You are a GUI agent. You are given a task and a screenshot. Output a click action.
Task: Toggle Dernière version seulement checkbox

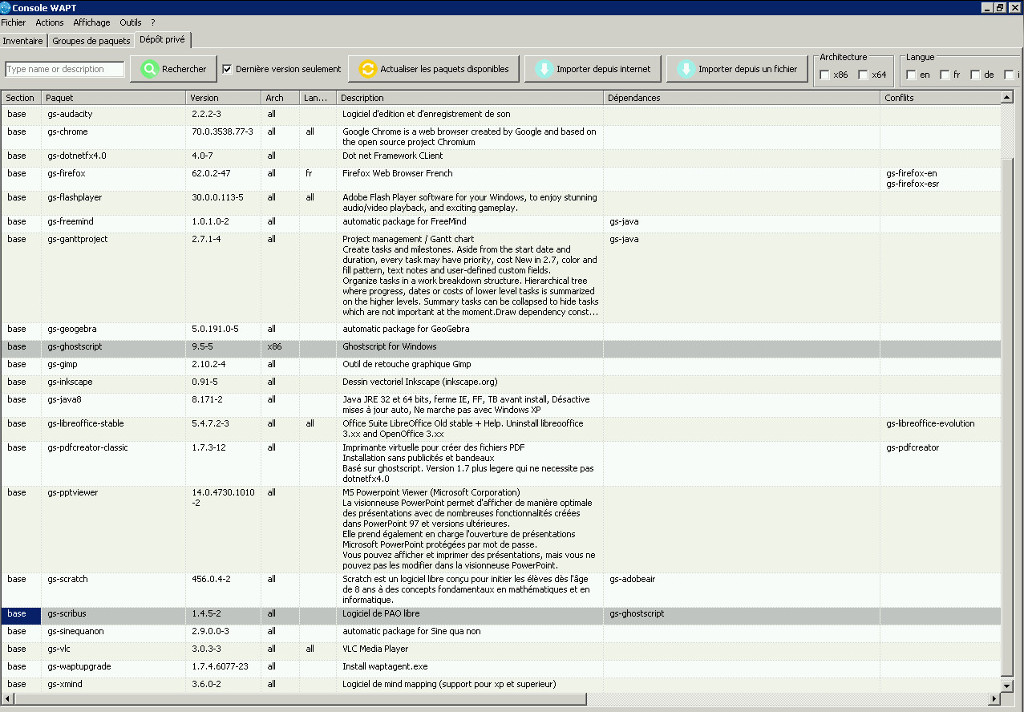[x=227, y=69]
